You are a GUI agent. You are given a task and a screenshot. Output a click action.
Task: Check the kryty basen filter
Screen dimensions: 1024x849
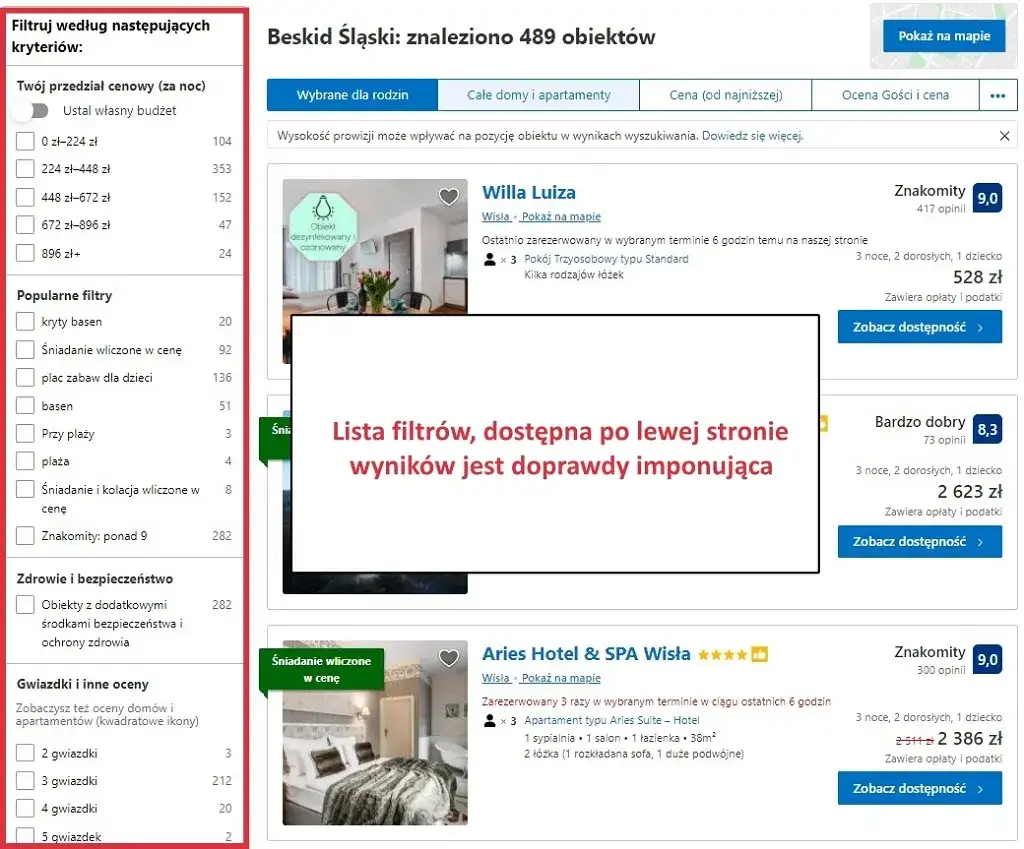pos(27,321)
